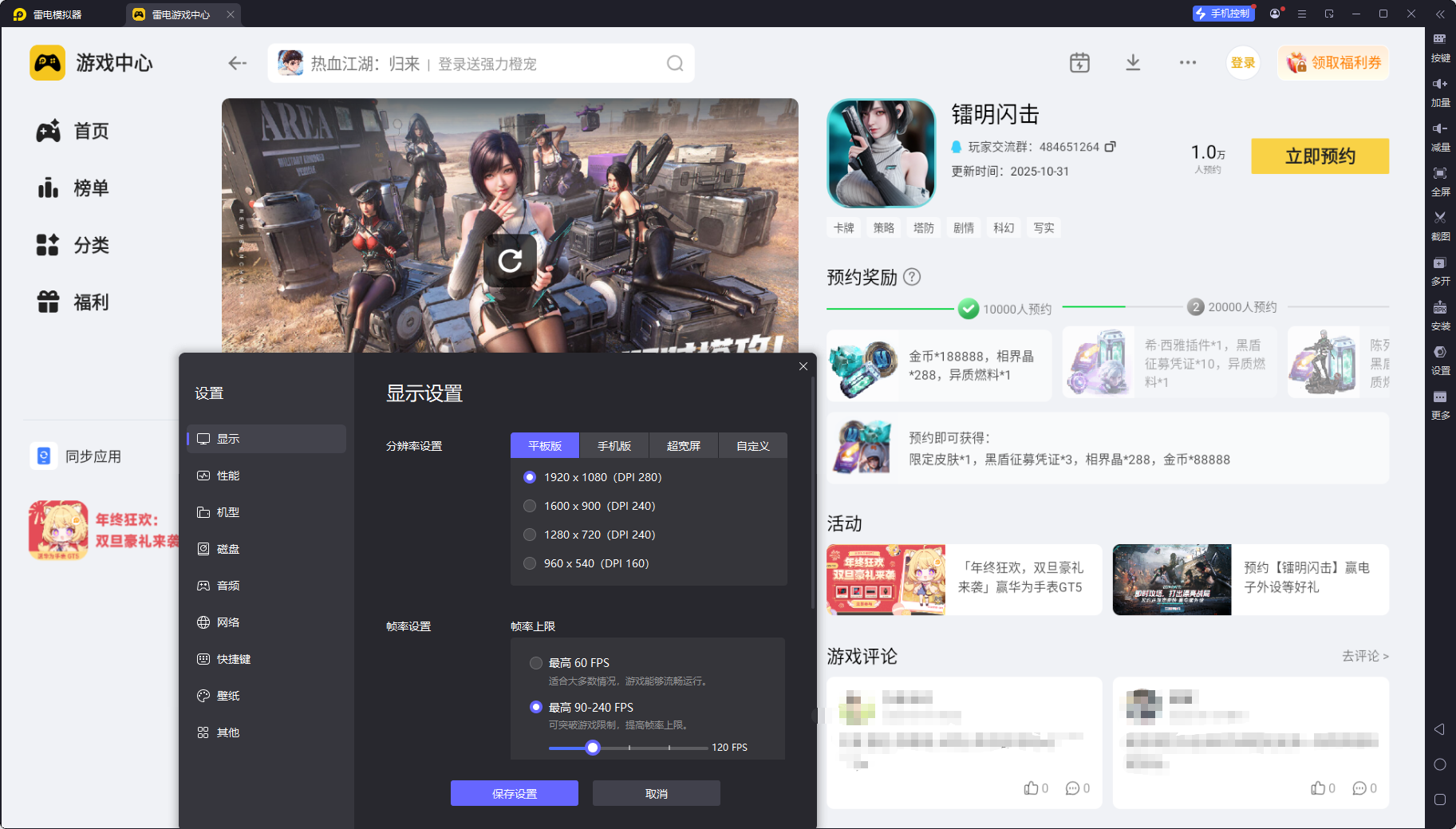Go to 首页 in the game center sidebar
This screenshot has height=829, width=1456.
point(73,131)
